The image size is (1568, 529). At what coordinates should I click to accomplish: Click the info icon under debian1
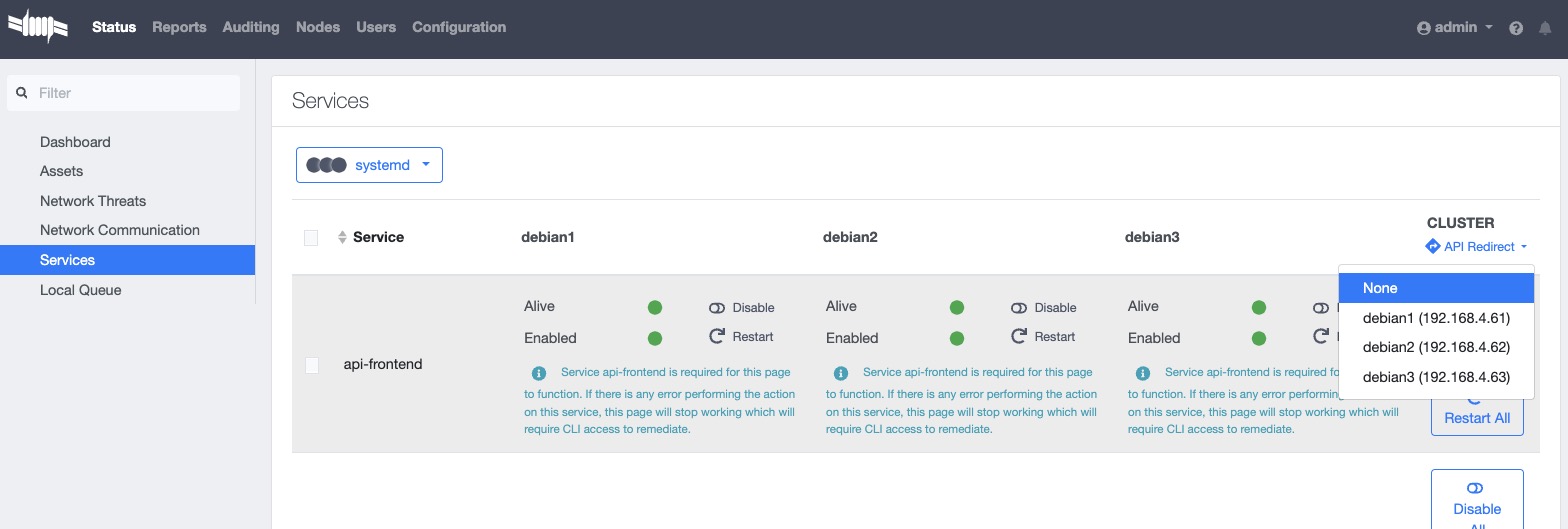pyautogui.click(x=539, y=373)
